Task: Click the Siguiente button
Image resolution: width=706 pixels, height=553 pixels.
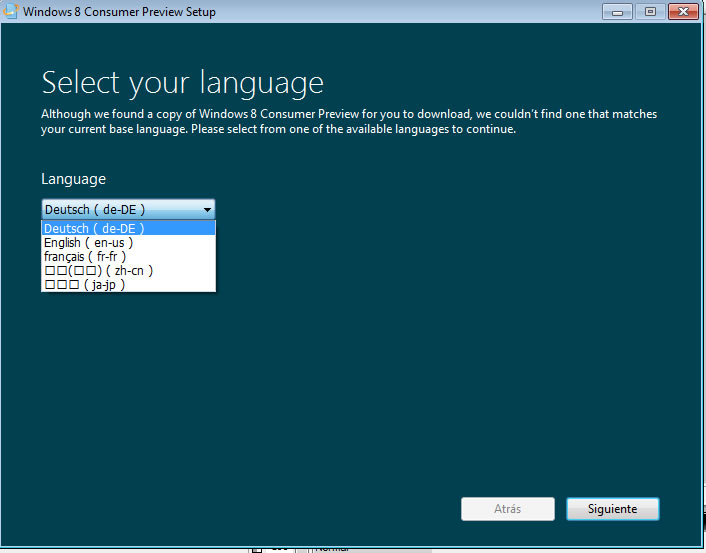Action: click(612, 509)
